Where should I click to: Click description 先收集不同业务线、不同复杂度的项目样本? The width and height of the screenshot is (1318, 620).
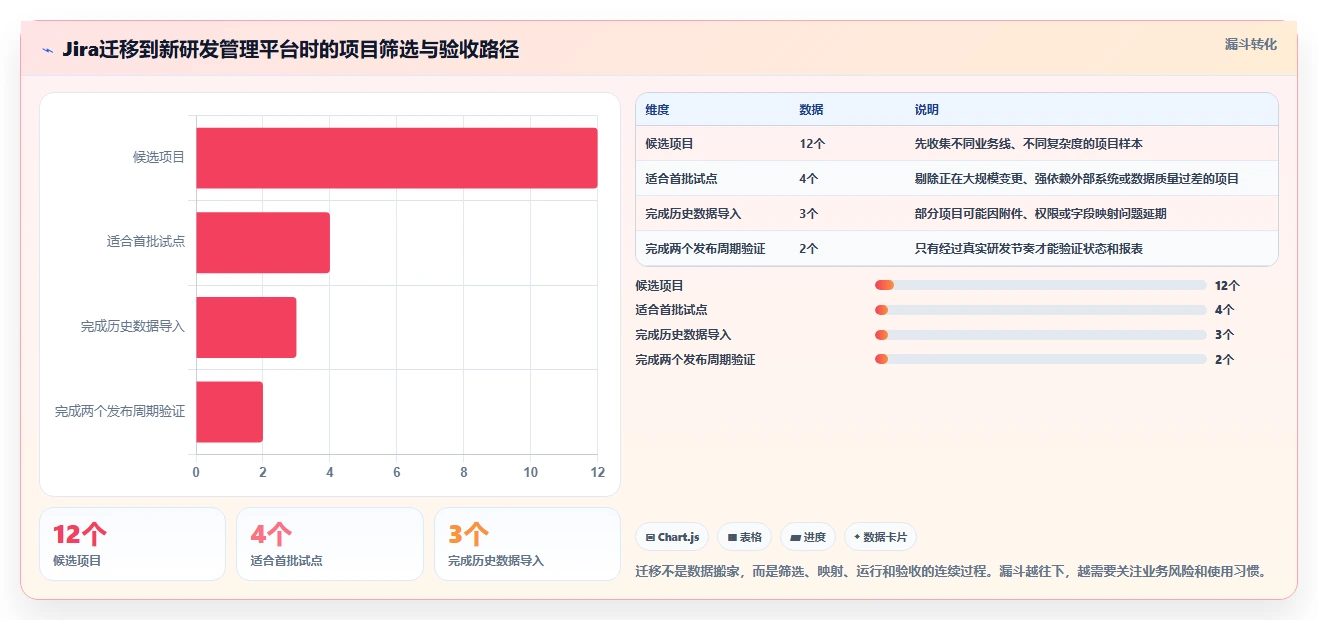point(1029,144)
